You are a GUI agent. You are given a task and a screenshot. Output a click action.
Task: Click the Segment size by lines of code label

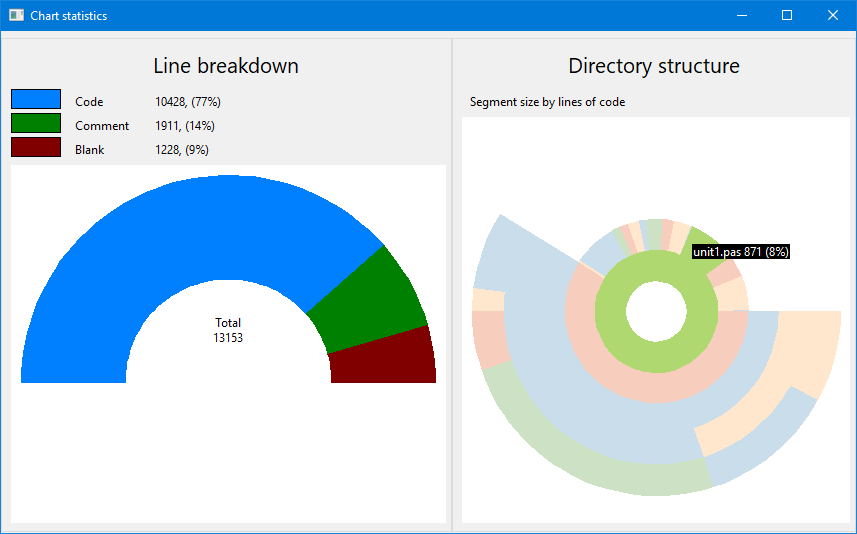coord(547,102)
